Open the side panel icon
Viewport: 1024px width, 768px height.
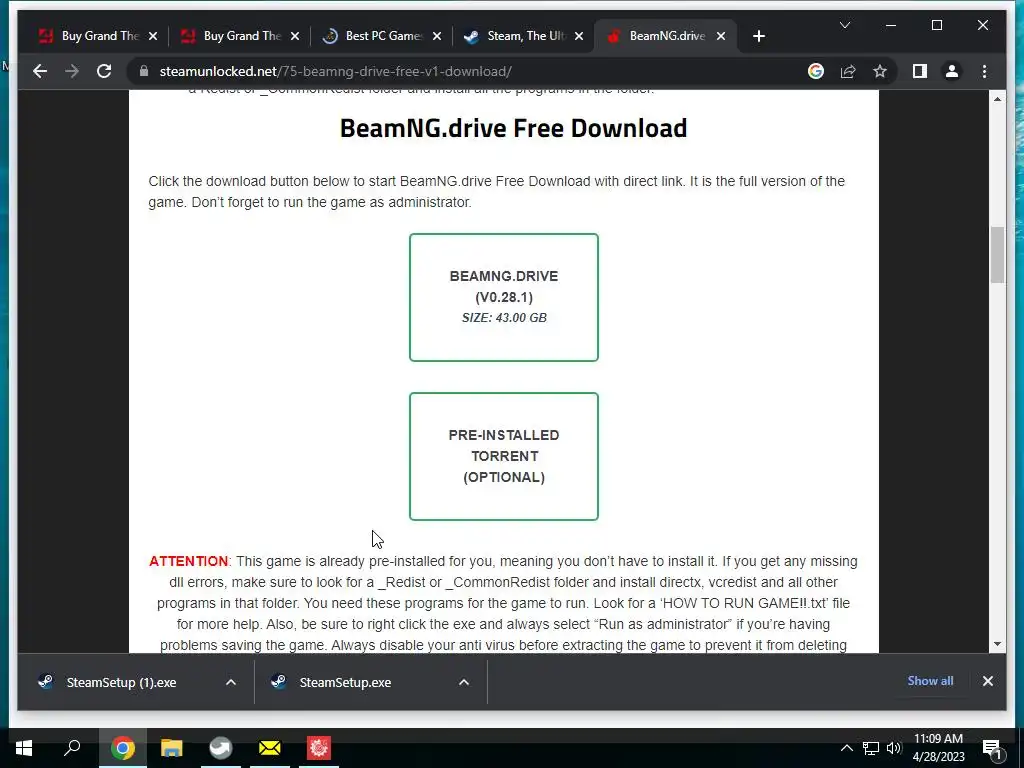(920, 71)
